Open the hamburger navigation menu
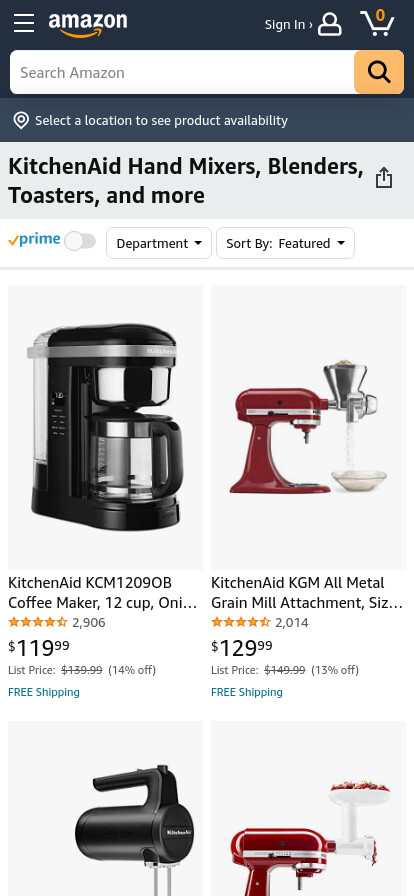Image resolution: width=414 pixels, height=896 pixels. [24, 23]
